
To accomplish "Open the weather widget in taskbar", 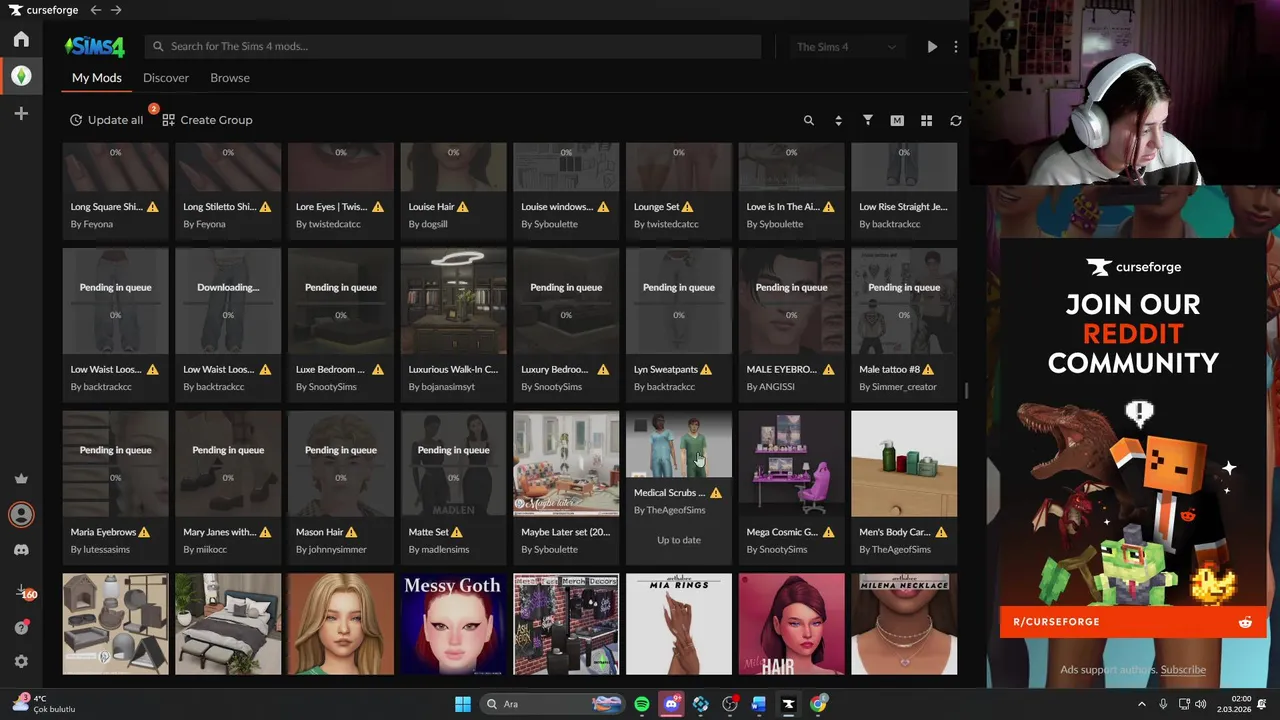I will click(x=44, y=704).
